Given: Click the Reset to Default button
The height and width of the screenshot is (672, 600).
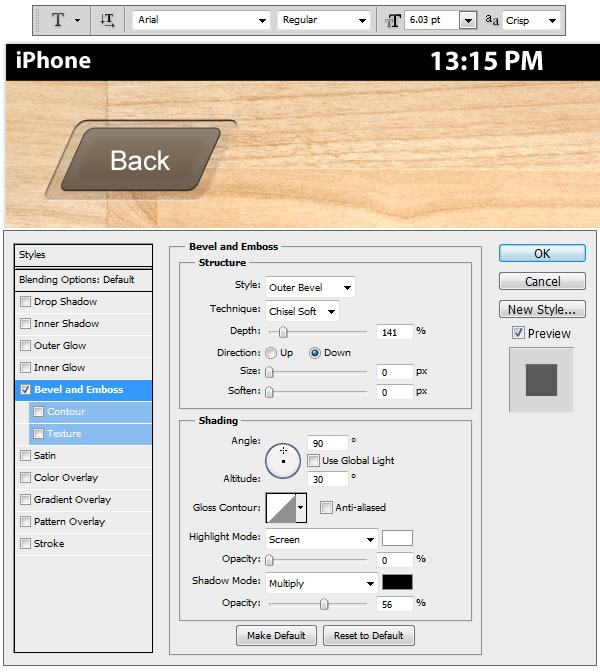Looking at the screenshot, I should tap(369, 635).
